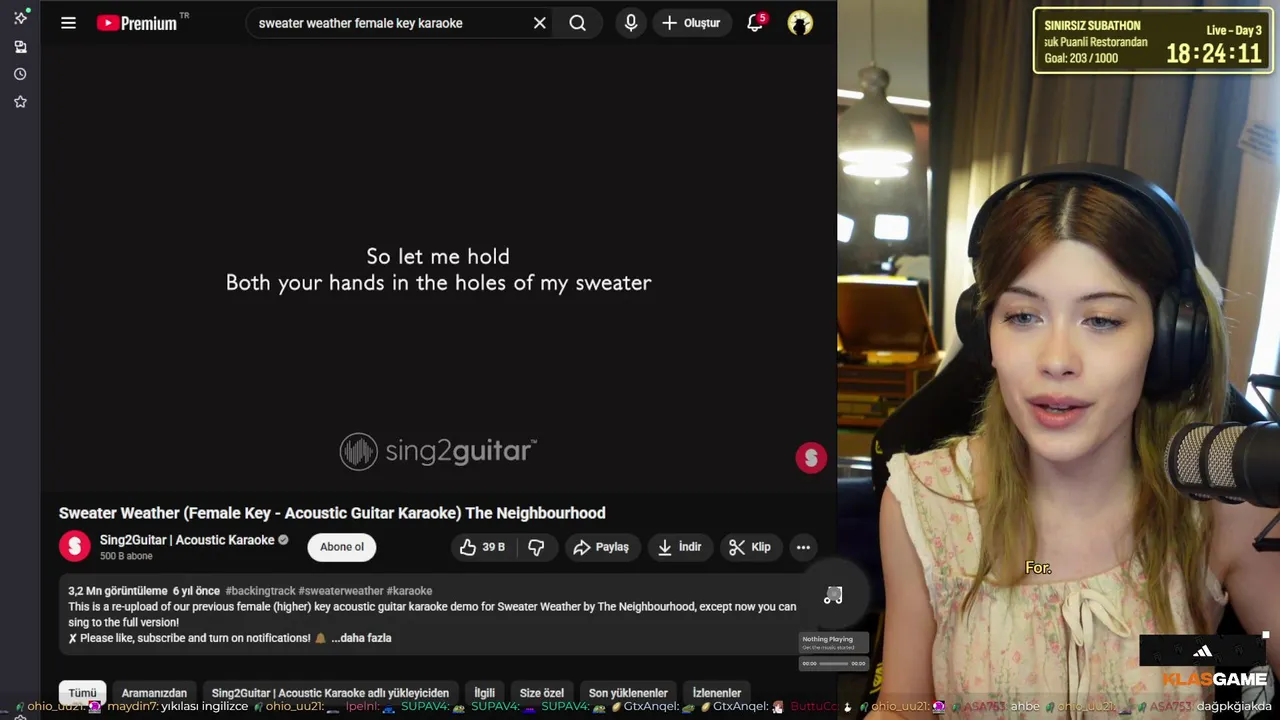Screen dimensions: 1280x720
Task: Open the browser sidebar bookmarks icon
Action: point(20,46)
